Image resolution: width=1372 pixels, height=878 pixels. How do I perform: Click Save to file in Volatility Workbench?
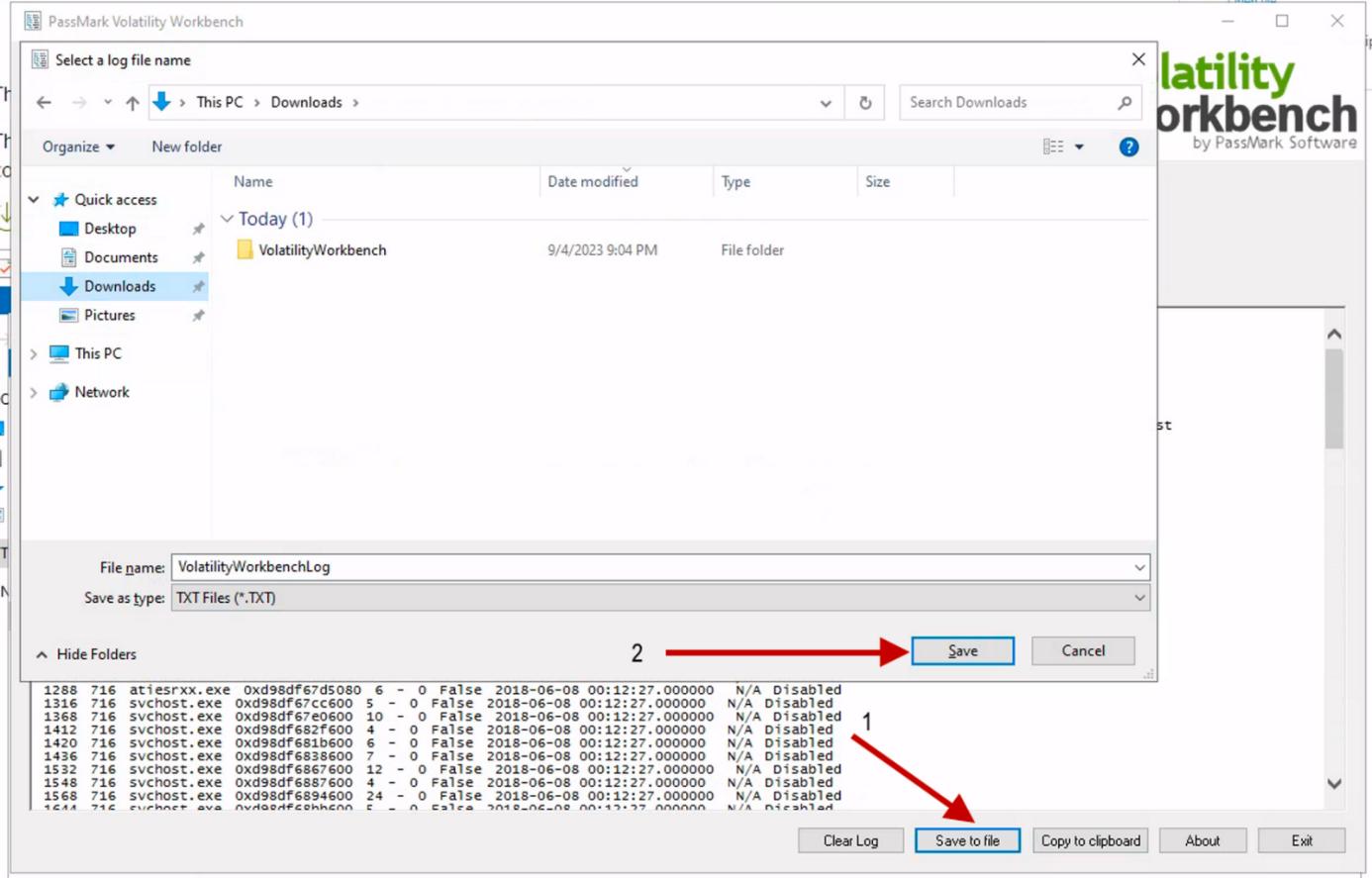tap(967, 840)
